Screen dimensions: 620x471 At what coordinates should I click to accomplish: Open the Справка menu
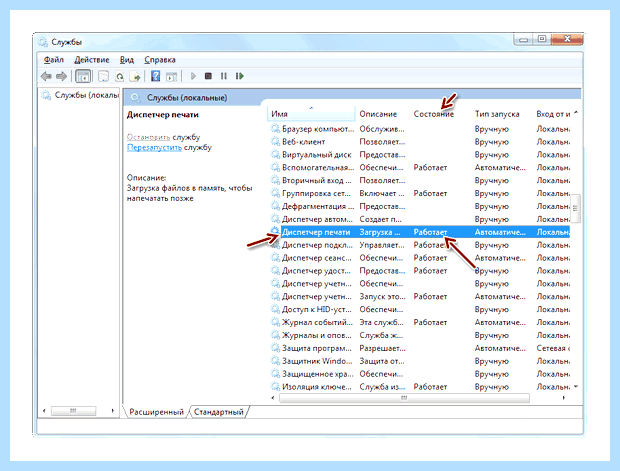pos(160,60)
